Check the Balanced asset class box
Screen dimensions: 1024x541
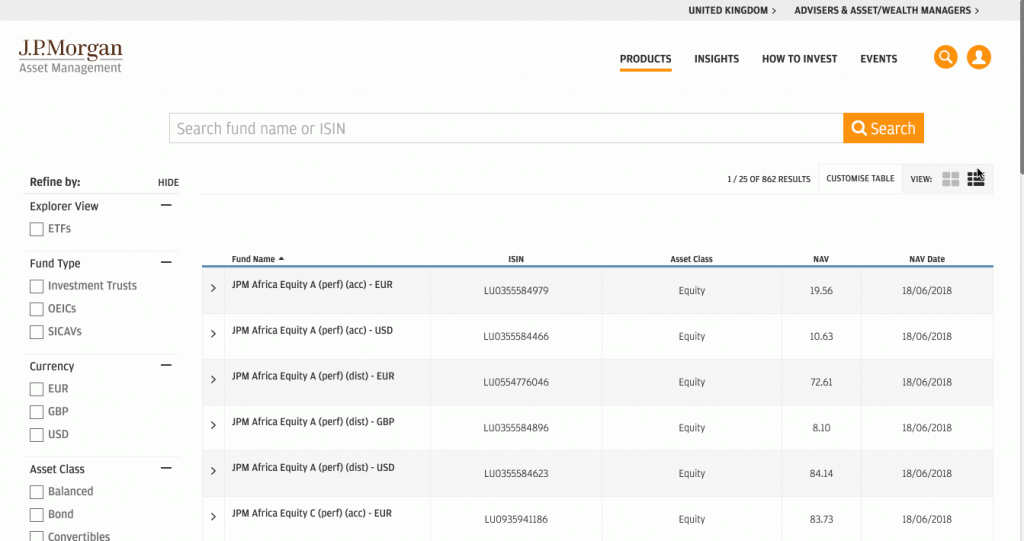coord(37,492)
